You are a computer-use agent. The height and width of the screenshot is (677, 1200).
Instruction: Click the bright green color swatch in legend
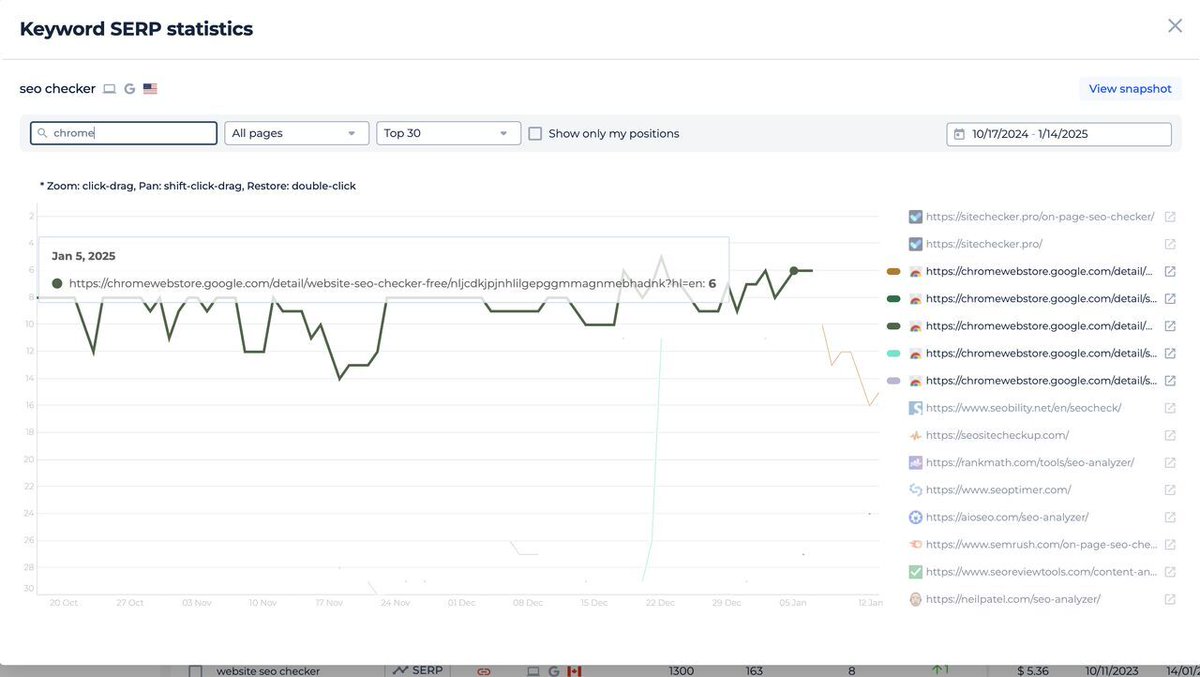coord(894,298)
